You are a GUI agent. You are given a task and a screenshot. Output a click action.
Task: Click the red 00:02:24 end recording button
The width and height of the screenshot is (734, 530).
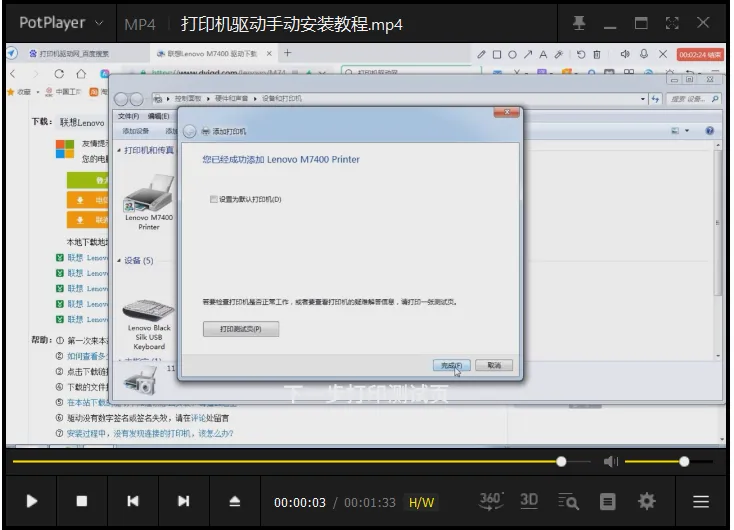(700, 55)
